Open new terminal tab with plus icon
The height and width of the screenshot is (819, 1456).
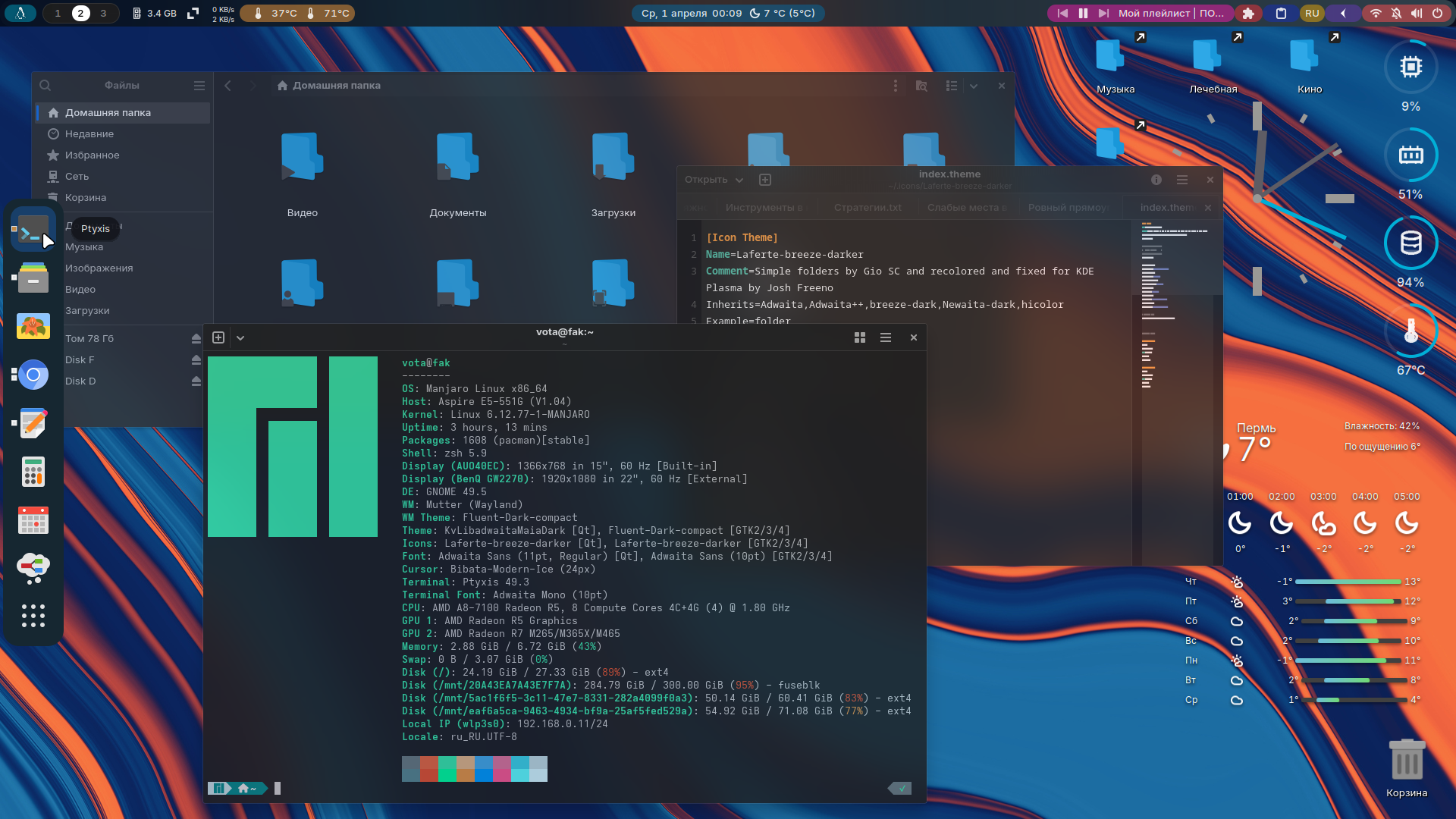pos(218,337)
